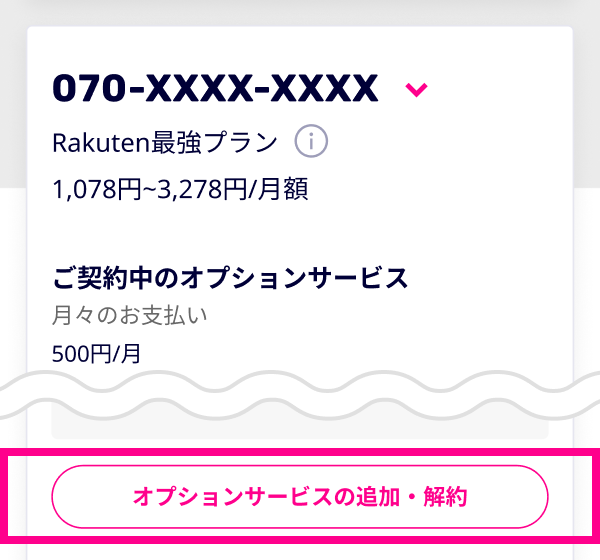Click the 最強プラン text
This screenshot has height=560, width=600.
(213, 143)
